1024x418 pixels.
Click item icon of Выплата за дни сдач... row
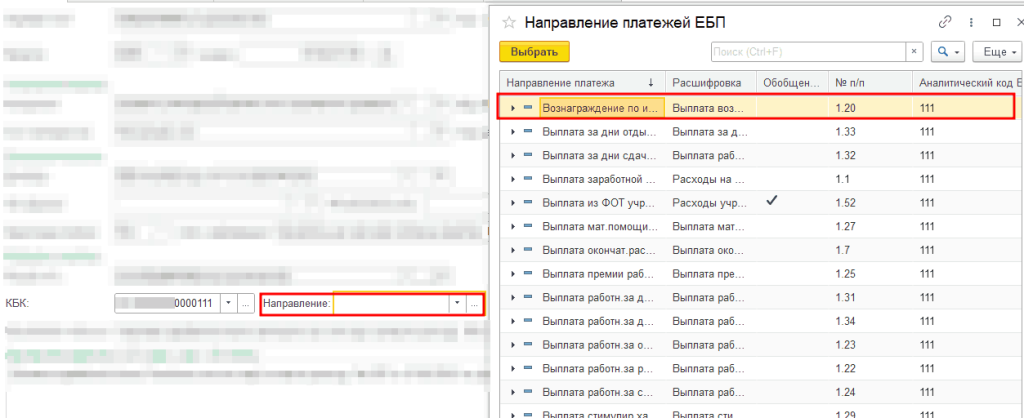(x=528, y=155)
